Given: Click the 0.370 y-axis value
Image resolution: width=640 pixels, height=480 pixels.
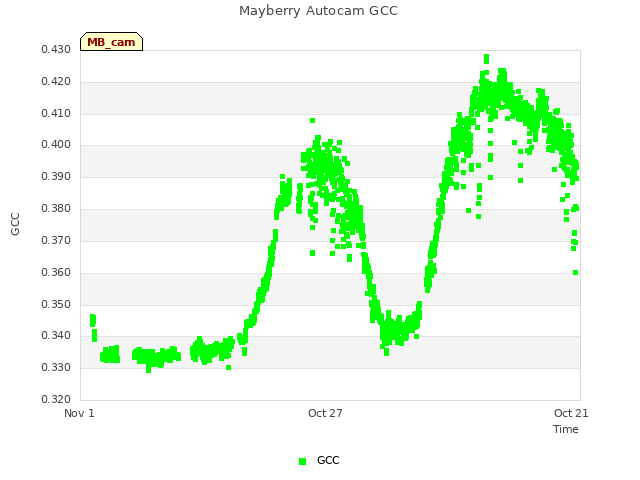Looking at the screenshot, I should tap(56, 240).
